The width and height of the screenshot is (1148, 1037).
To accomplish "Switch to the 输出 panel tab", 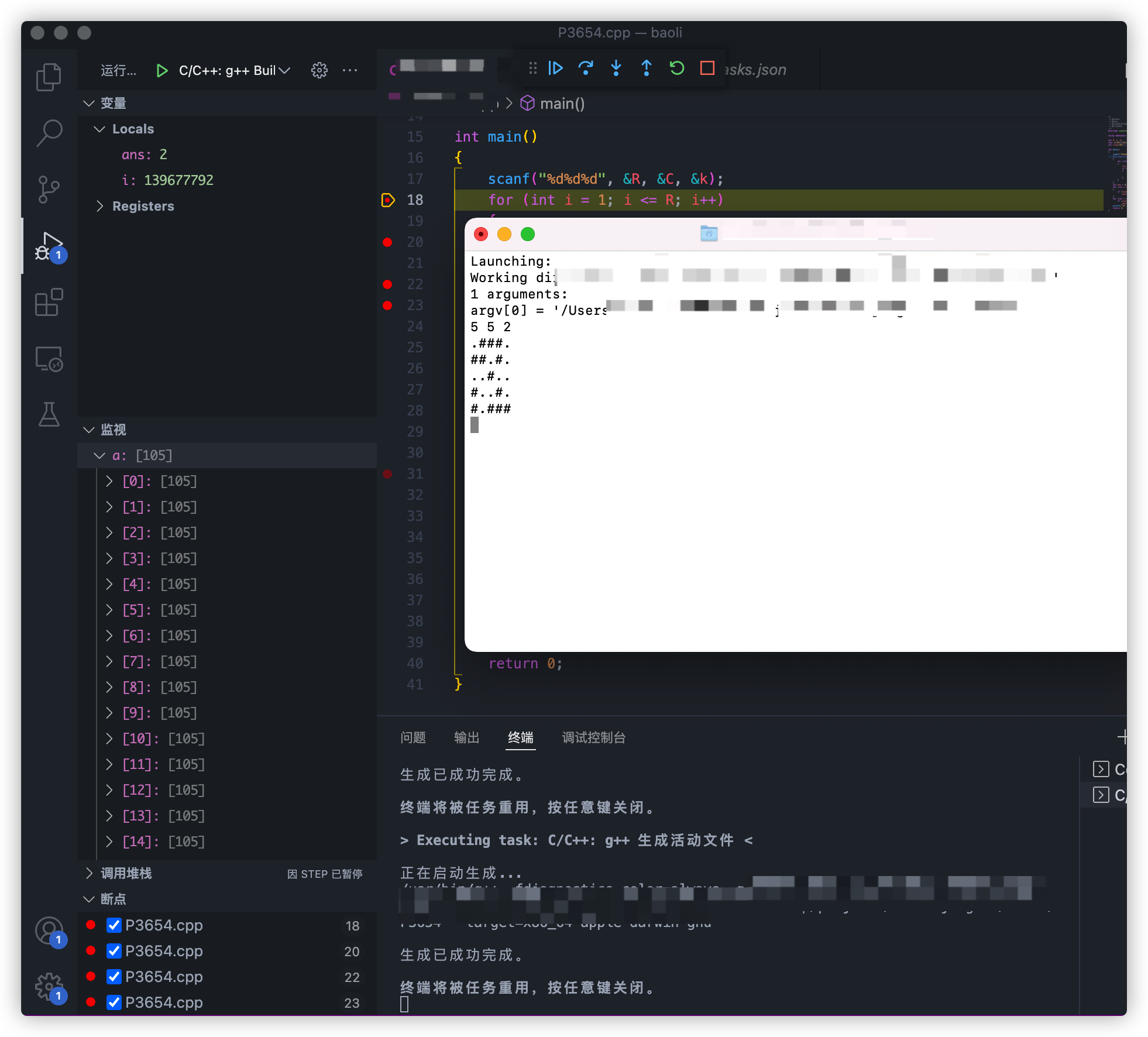I will click(467, 738).
